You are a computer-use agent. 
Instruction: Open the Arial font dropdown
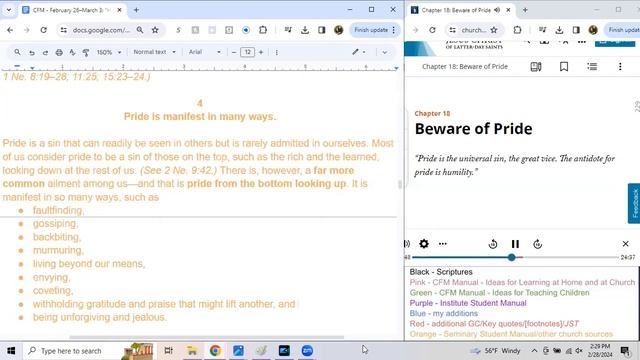tap(204, 52)
